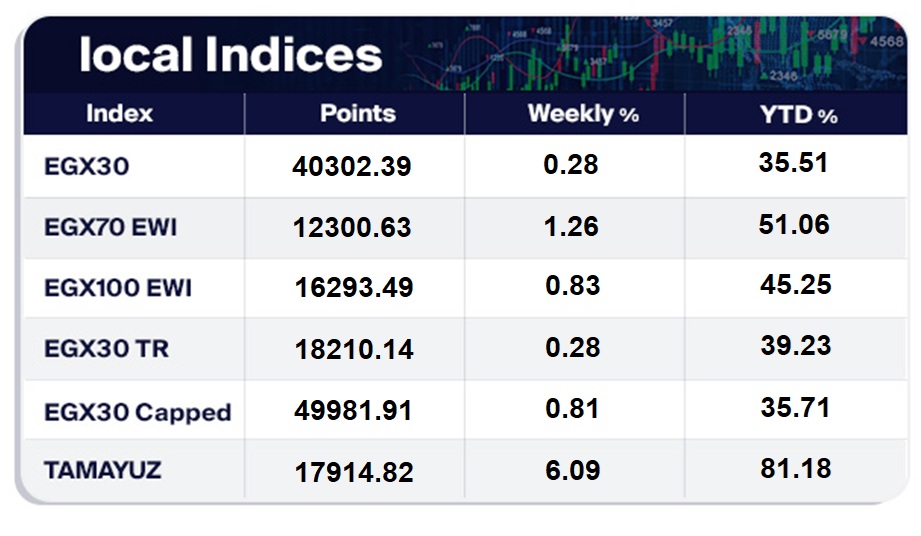
Task: Select the 81.18 YTD percentage
Action: [x=795, y=467]
